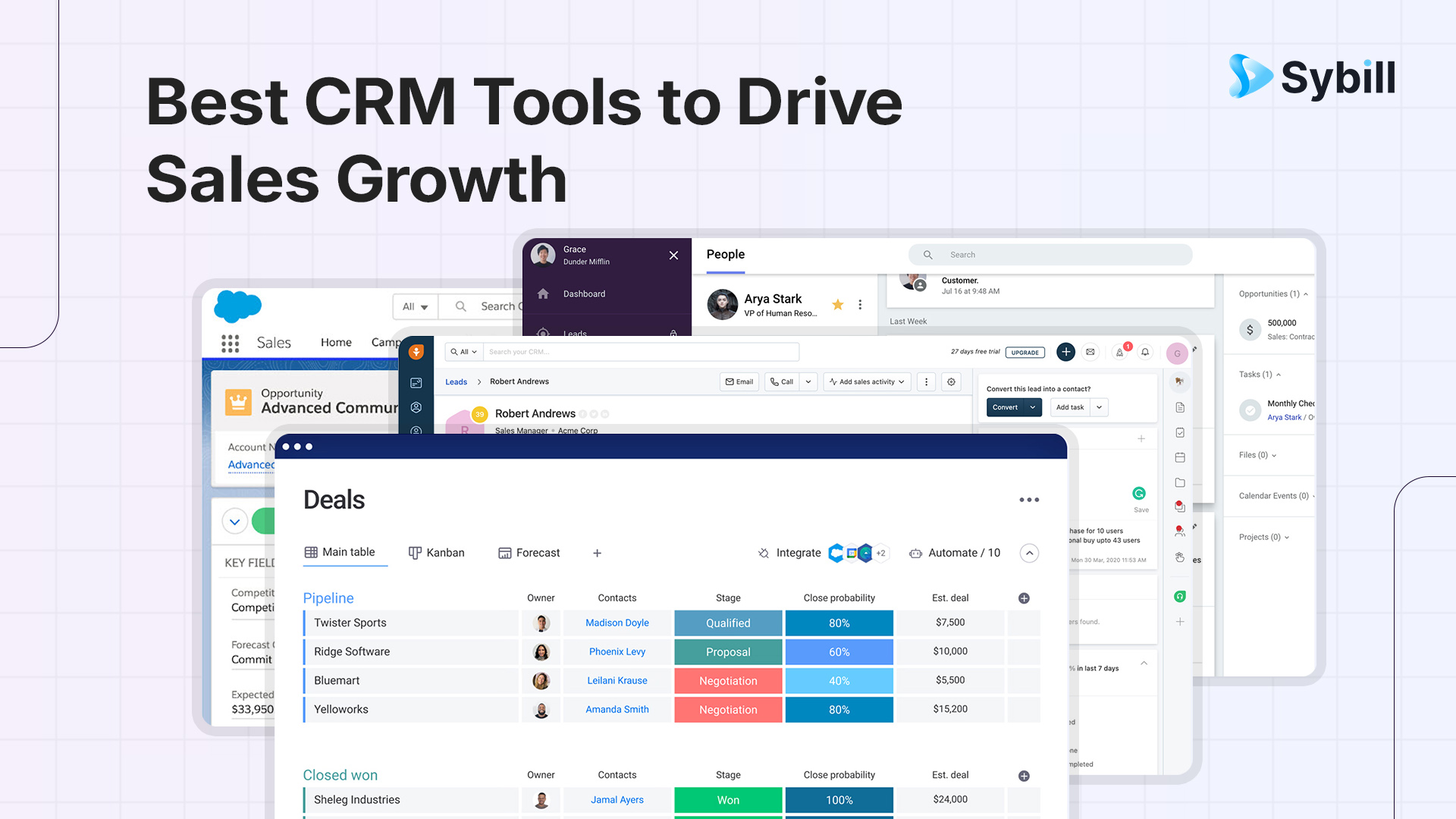
Task: Add a column to the Pipeline group
Action: (1024, 598)
